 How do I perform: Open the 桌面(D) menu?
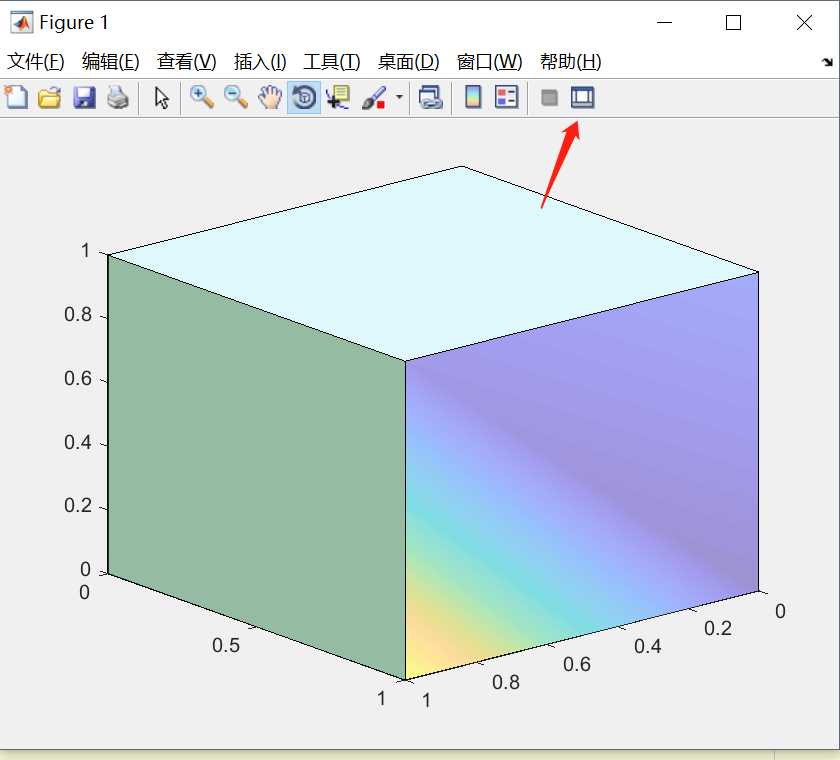(x=409, y=62)
